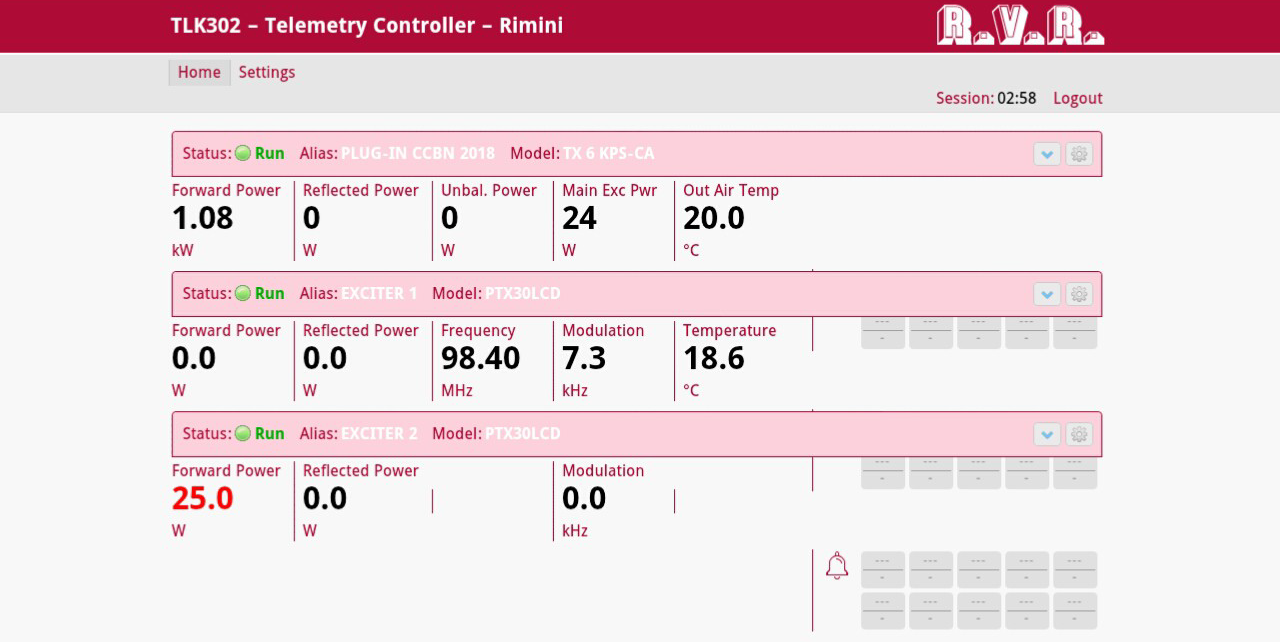Select the 98.40 MHz frequency value
This screenshot has height=642, width=1280.
click(481, 358)
